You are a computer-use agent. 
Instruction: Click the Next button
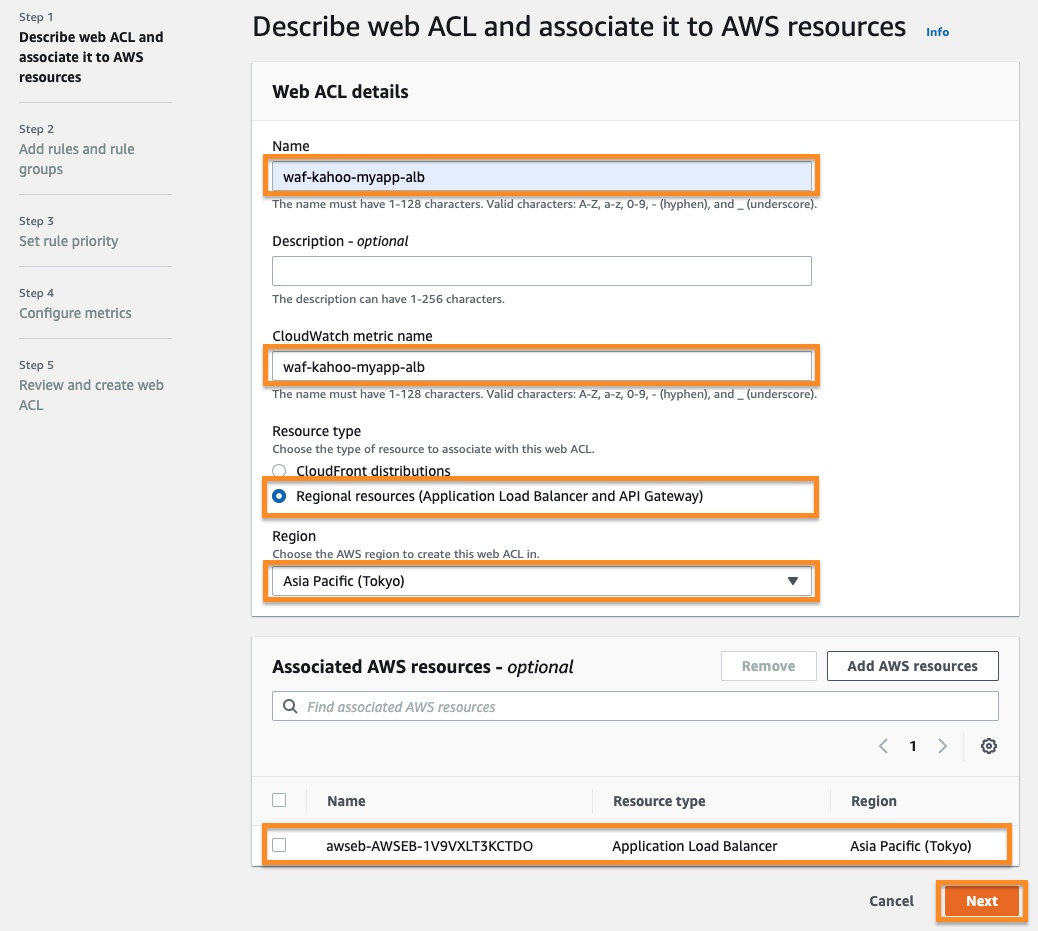tap(981, 901)
